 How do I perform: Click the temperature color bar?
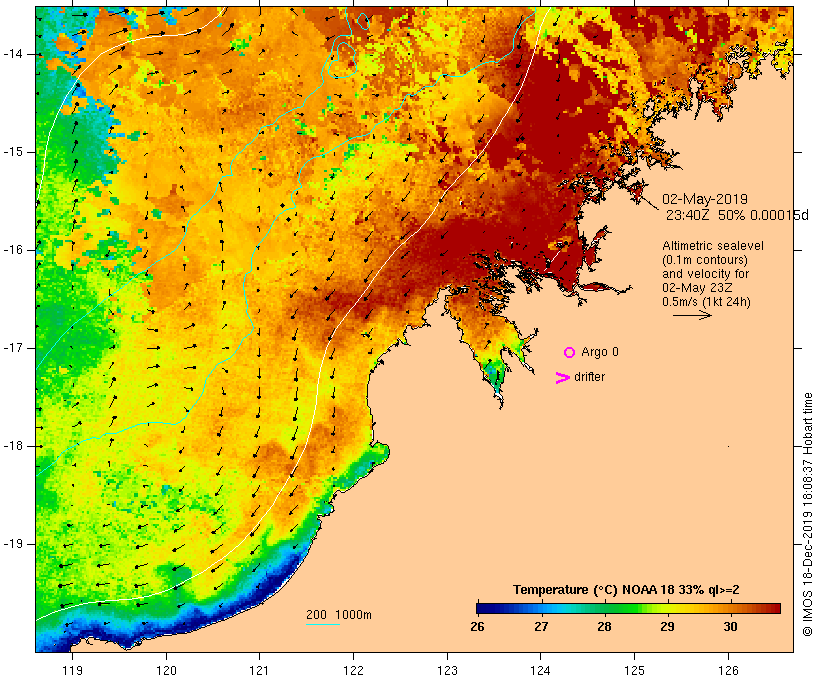pos(629,608)
